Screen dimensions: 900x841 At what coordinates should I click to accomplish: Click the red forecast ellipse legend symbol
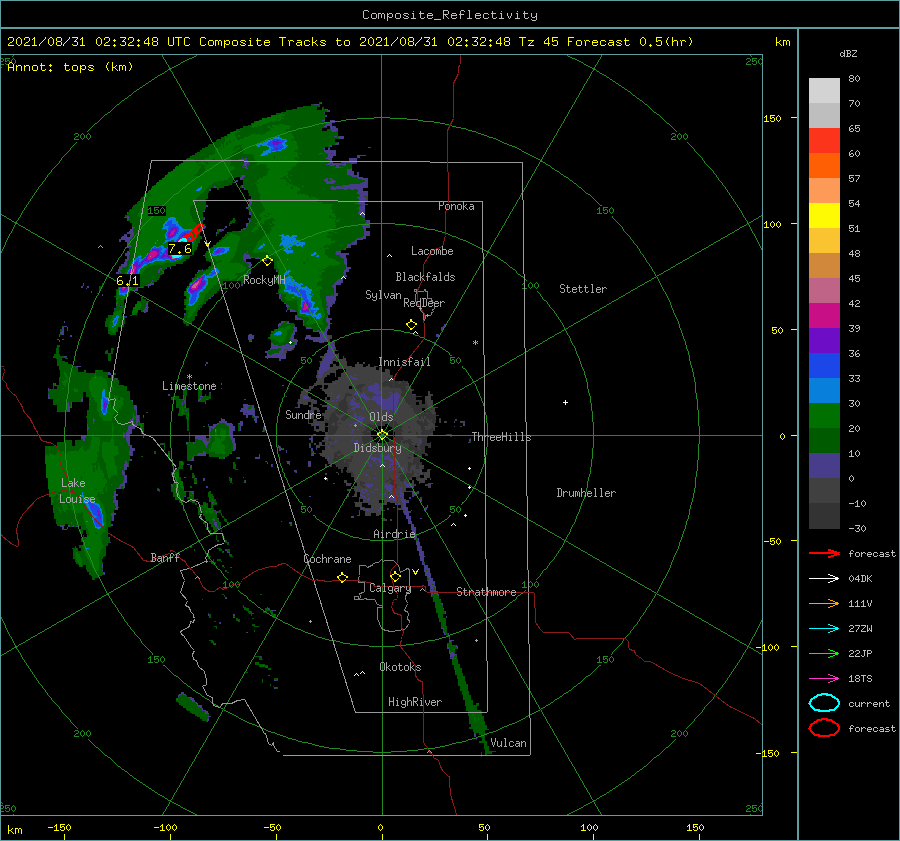click(824, 728)
